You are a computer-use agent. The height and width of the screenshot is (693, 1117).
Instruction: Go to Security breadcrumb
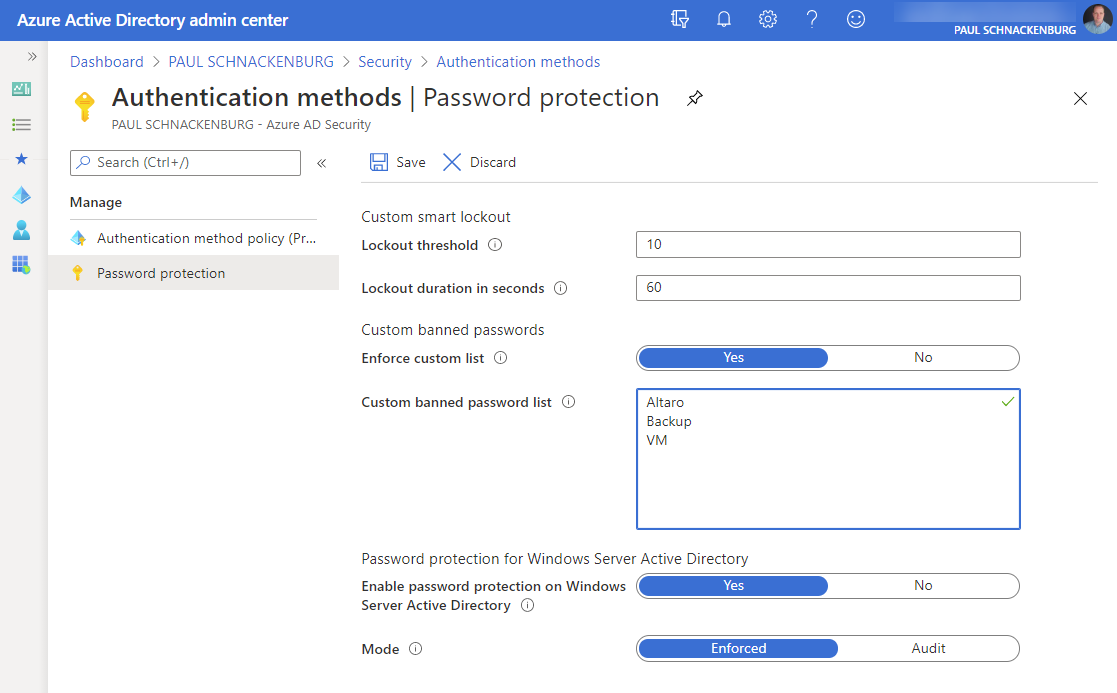(x=385, y=62)
